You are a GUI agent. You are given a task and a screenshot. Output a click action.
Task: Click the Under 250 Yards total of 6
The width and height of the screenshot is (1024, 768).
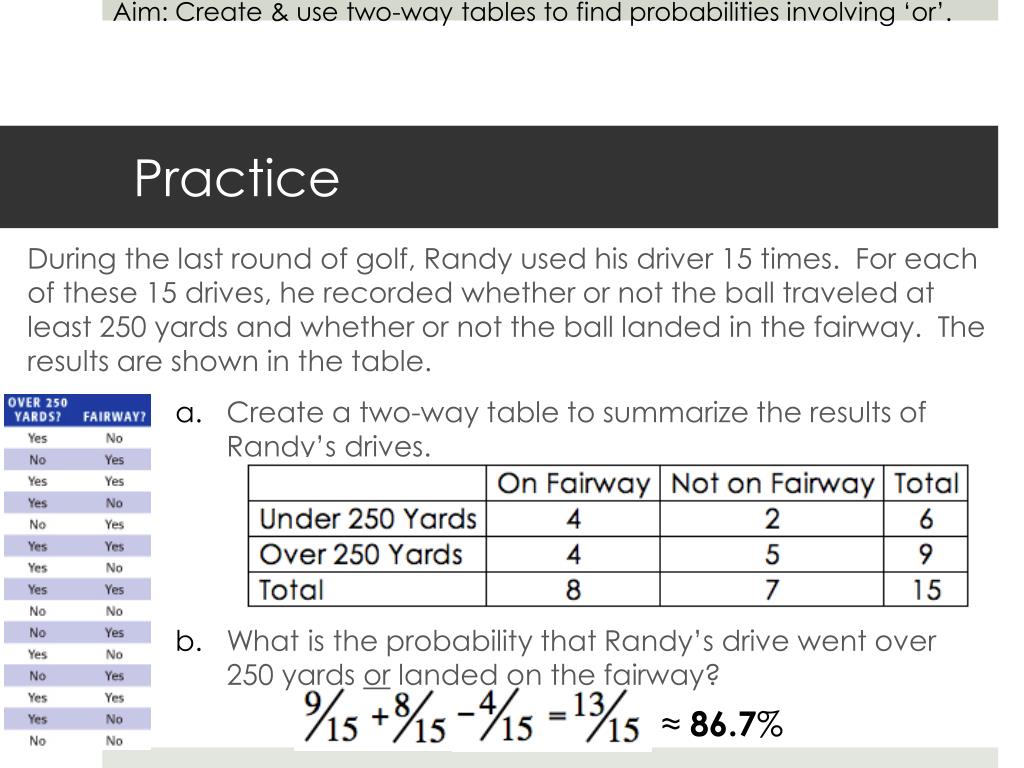[x=926, y=519]
